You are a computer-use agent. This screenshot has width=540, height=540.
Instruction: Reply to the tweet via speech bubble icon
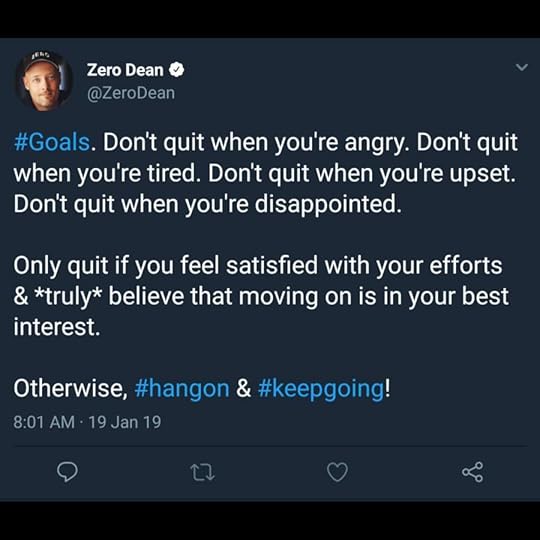(x=67, y=472)
